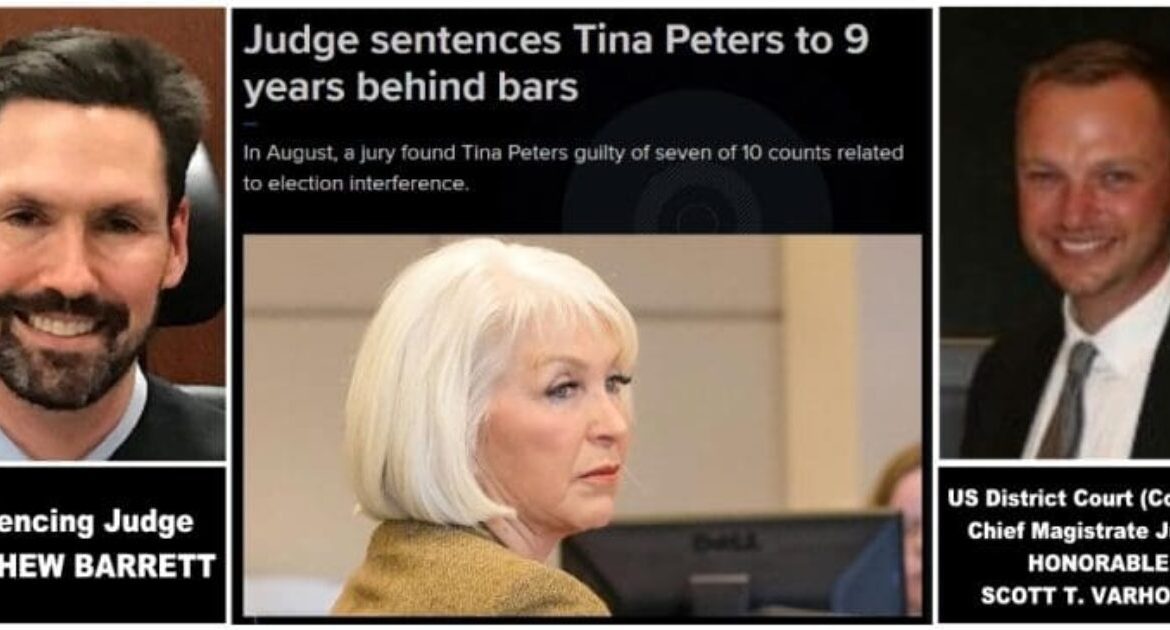Image resolution: width=1170 pixels, height=630 pixels.
Task: Click the gray striped necktie
Action: (1068, 399)
